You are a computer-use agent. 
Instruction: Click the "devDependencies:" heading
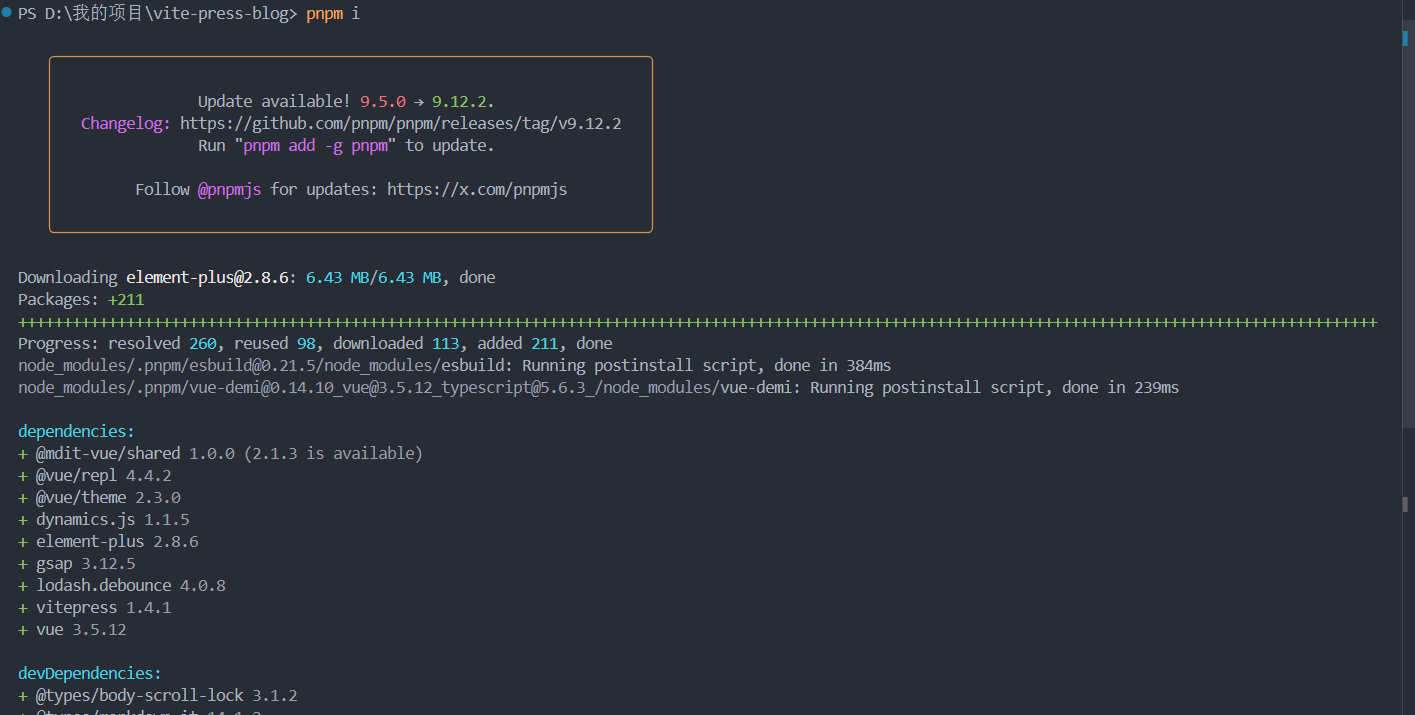tap(90, 673)
